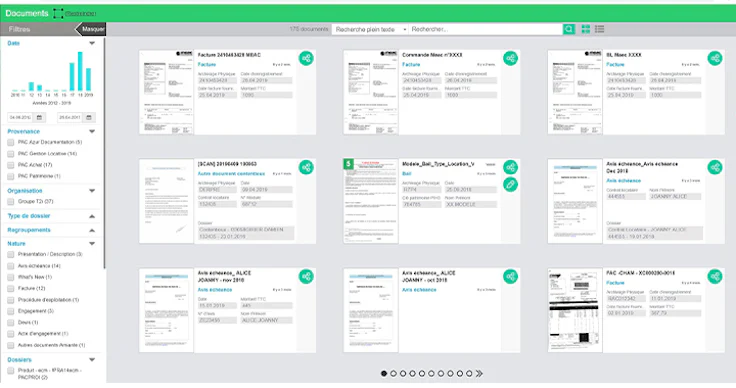Share the FAC-CHAM document
Viewport: 736px width, 388px height.
point(715,276)
